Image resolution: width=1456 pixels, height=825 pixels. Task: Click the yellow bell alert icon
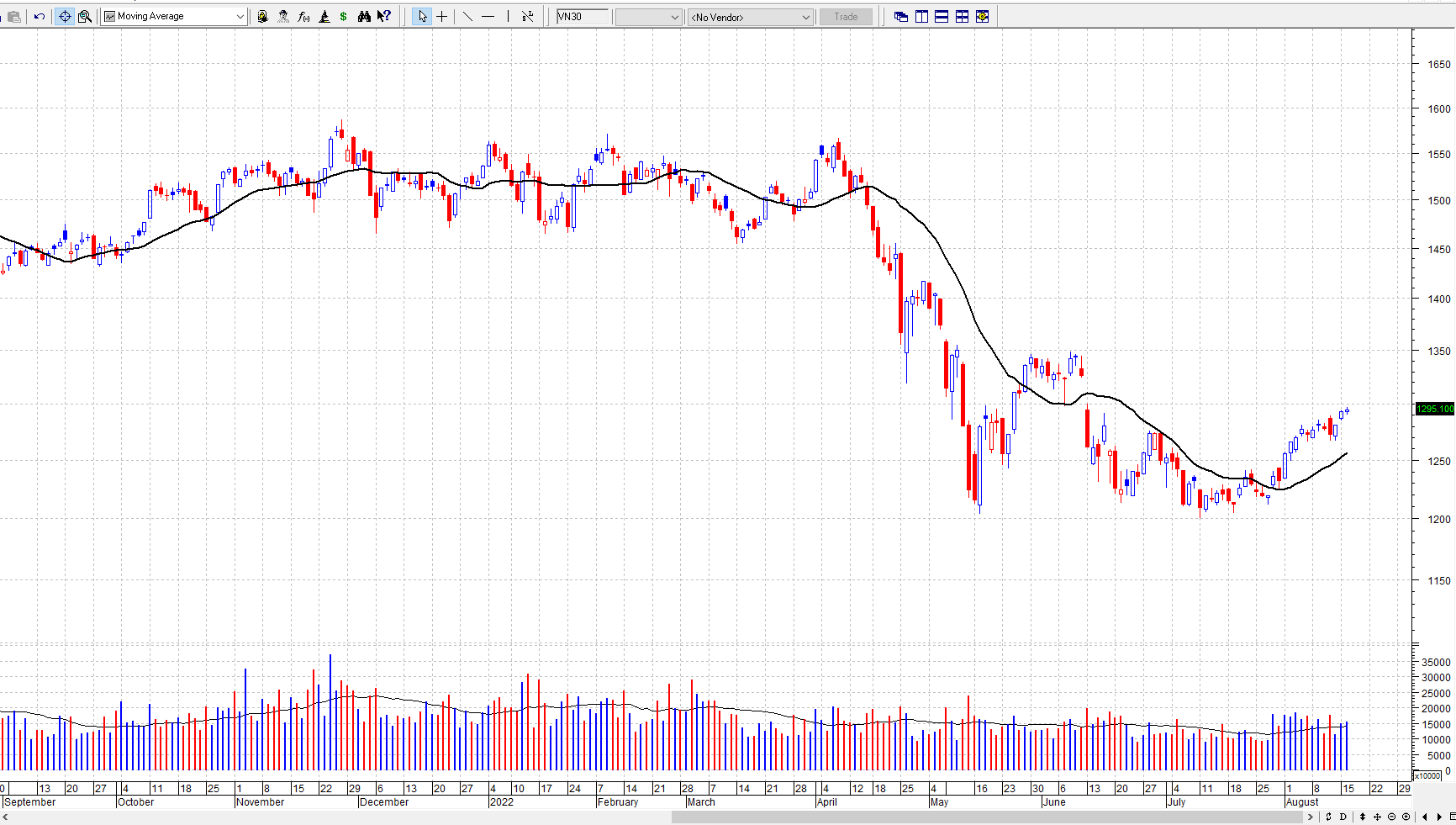click(262, 16)
